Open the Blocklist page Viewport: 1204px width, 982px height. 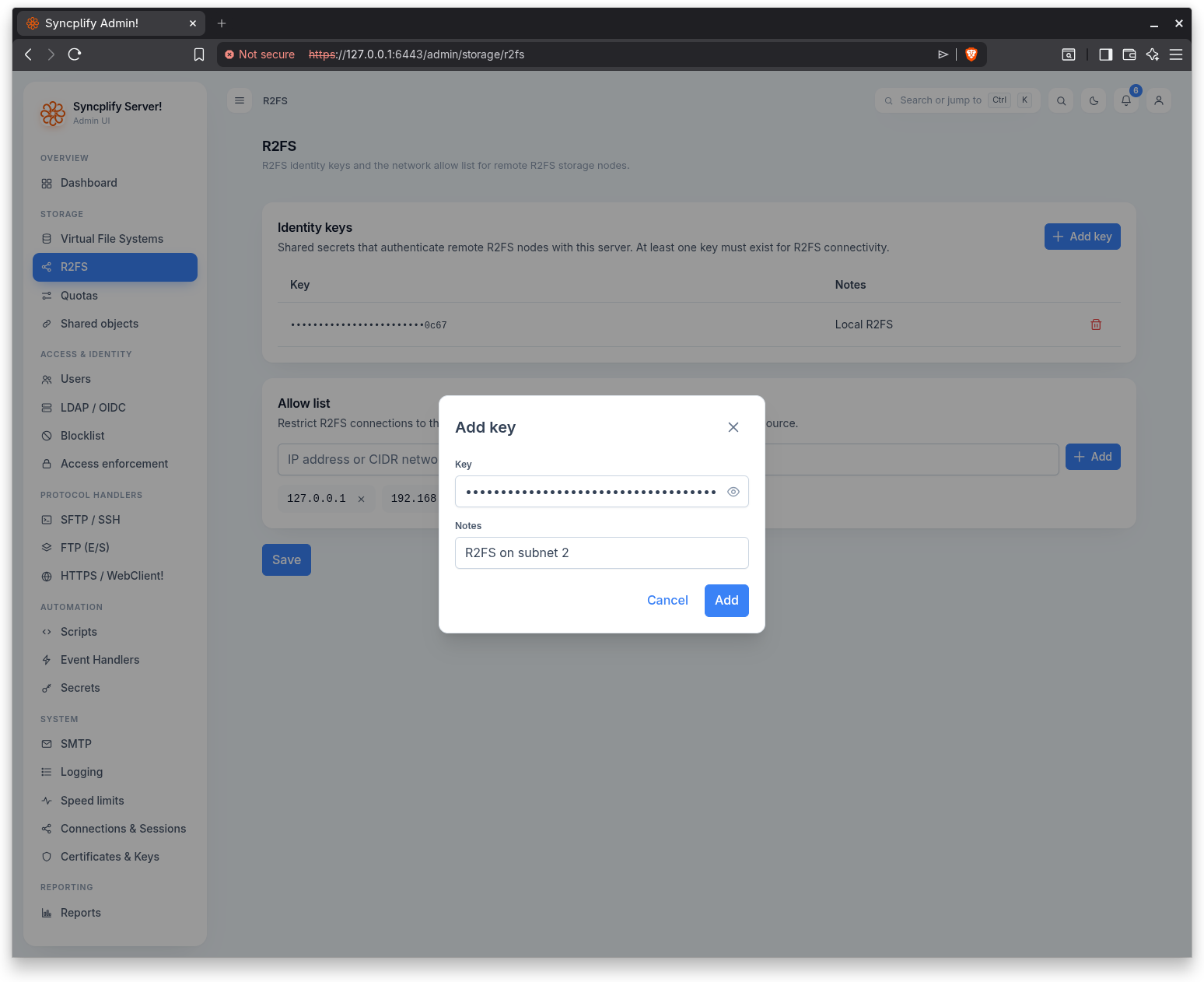pos(115,436)
